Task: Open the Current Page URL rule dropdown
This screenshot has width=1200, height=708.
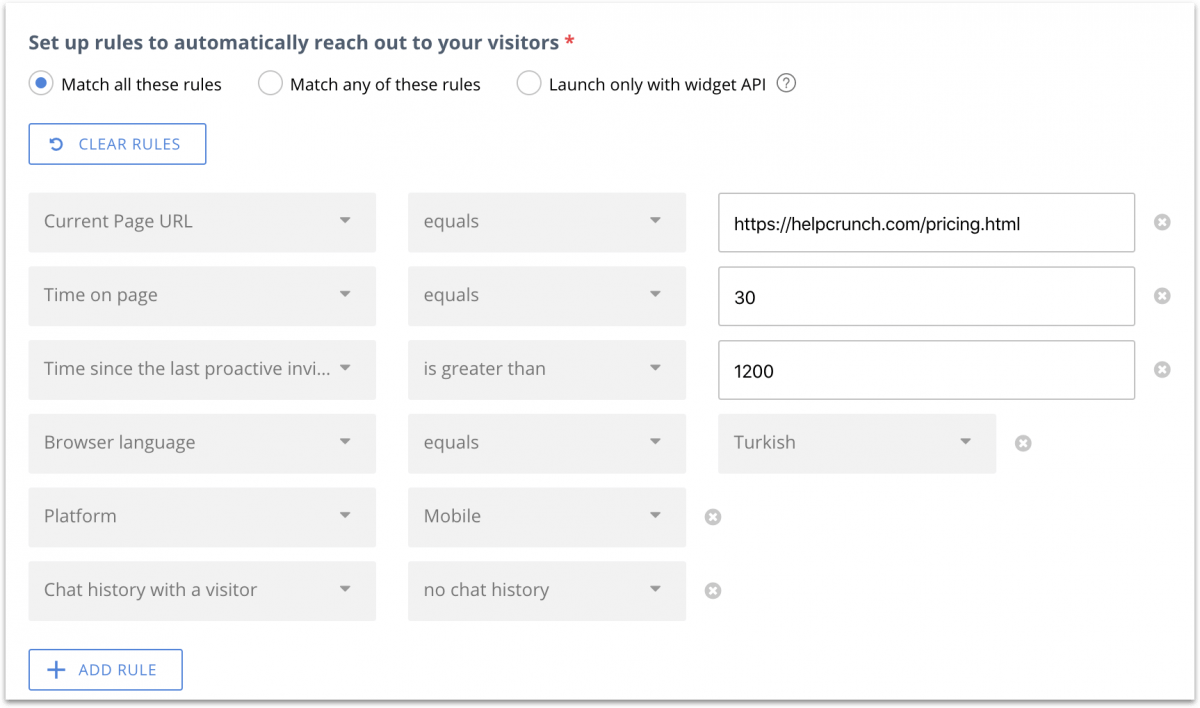Action: pyautogui.click(x=344, y=222)
